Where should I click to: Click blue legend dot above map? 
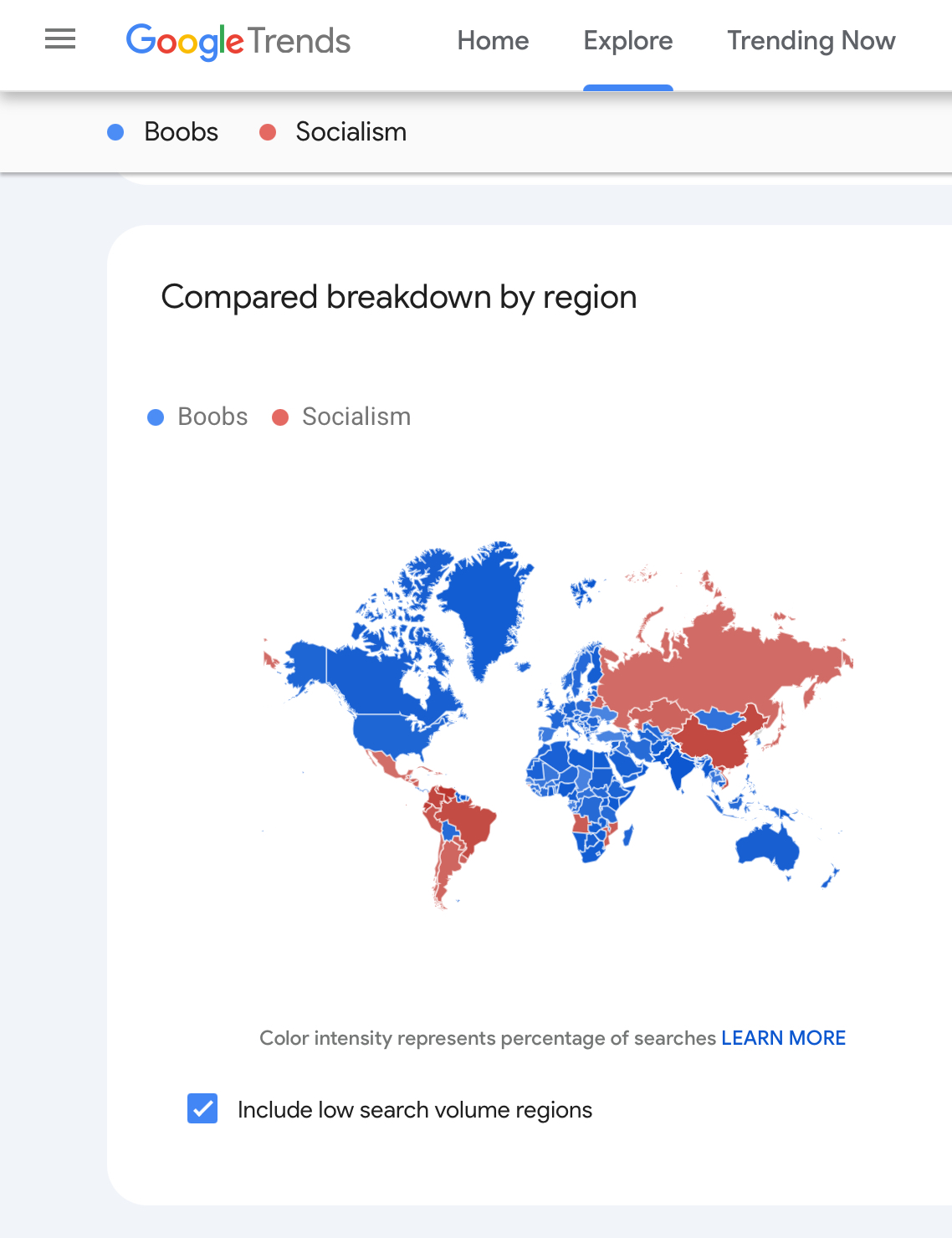tap(156, 417)
